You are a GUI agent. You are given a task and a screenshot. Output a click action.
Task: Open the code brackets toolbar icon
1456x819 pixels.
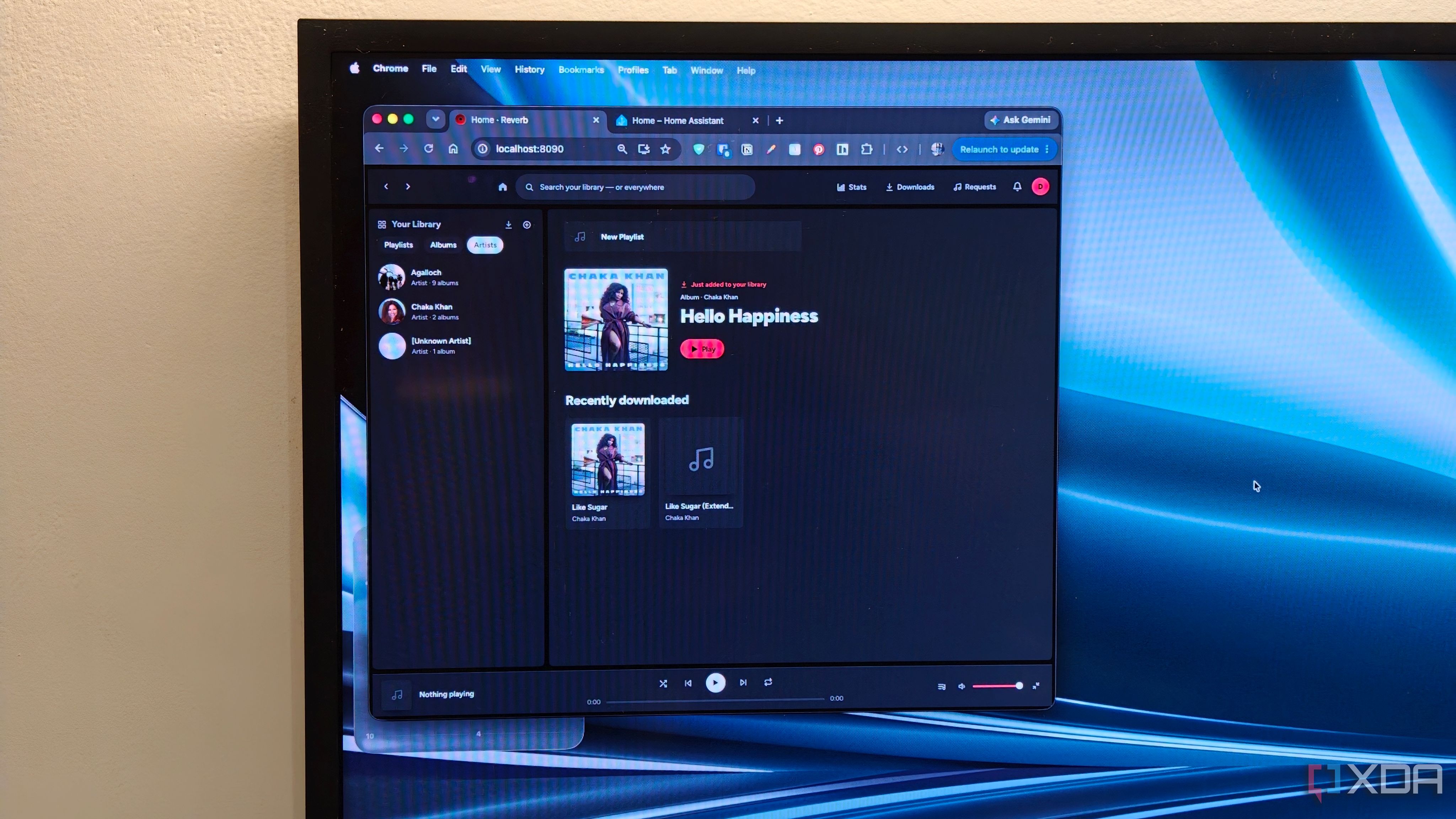pyautogui.click(x=902, y=149)
